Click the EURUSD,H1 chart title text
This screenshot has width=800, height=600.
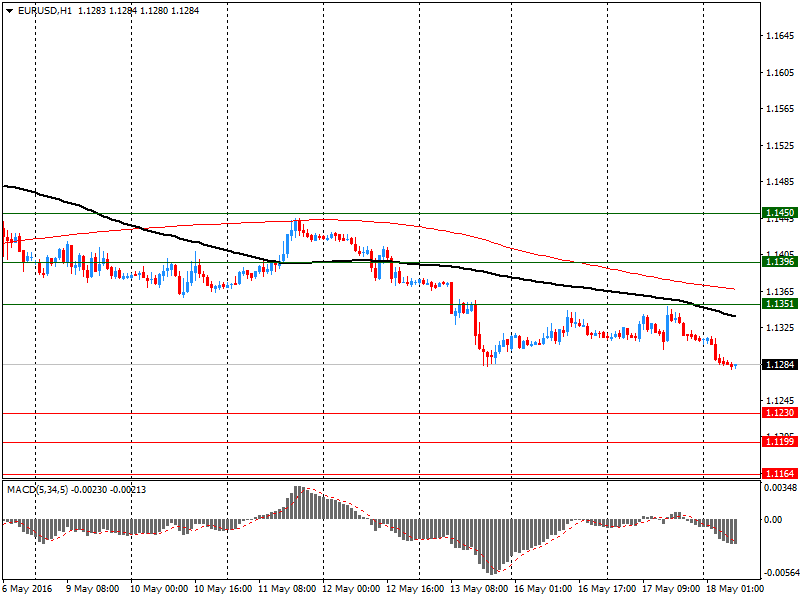click(45, 11)
